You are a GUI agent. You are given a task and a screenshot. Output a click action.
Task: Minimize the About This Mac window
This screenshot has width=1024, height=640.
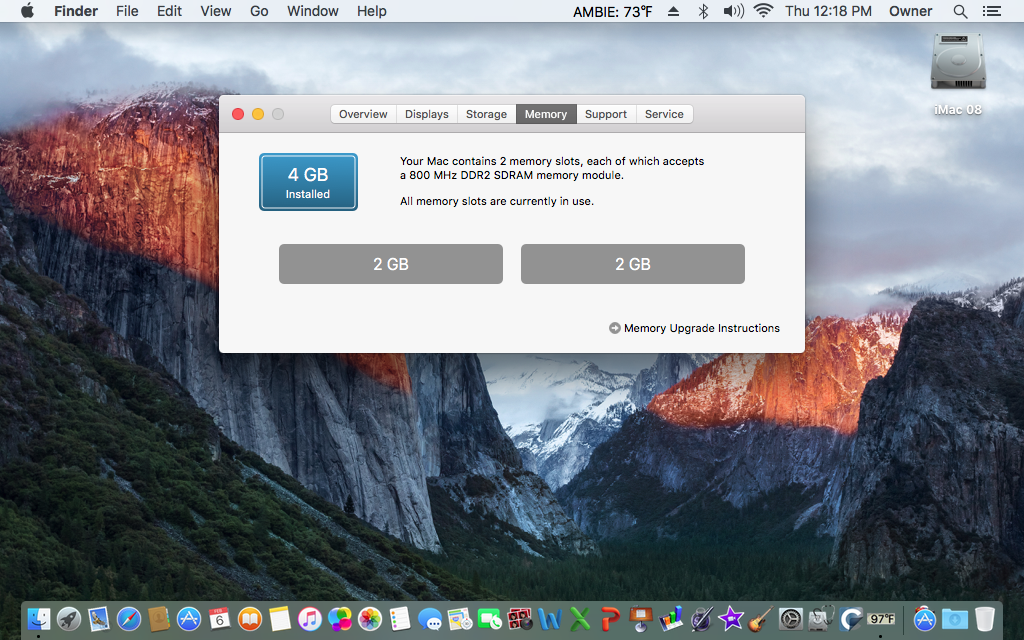[258, 114]
